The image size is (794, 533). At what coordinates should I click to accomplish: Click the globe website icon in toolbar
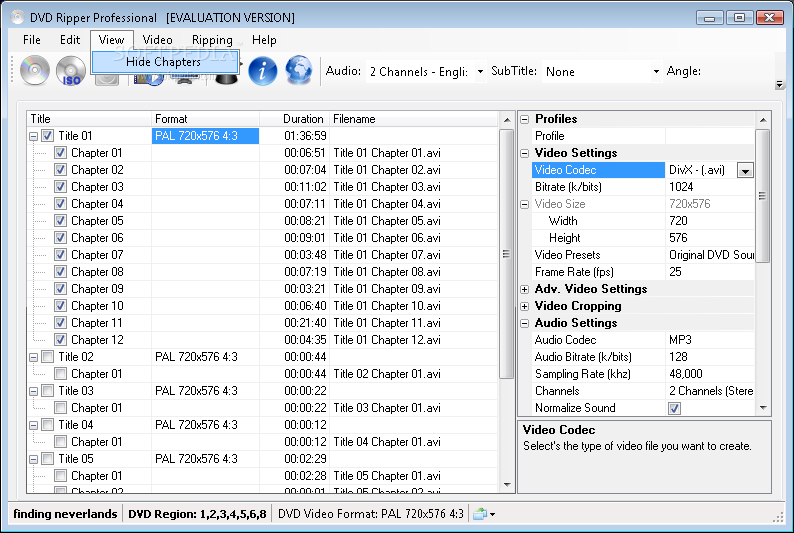(299, 70)
